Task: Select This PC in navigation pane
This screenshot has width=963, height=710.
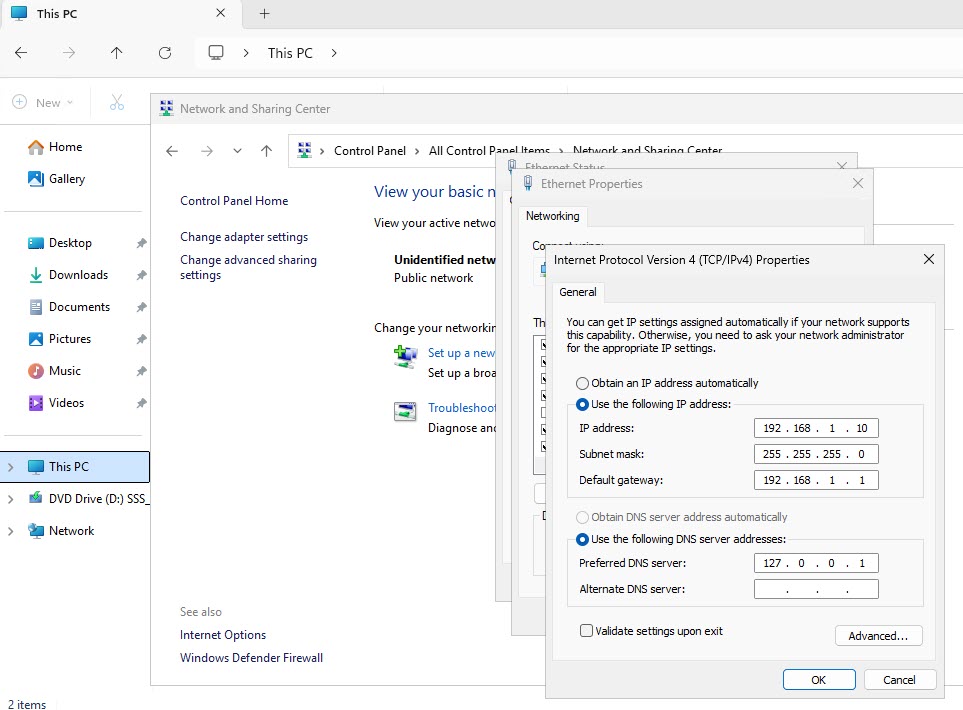Action: (75, 467)
